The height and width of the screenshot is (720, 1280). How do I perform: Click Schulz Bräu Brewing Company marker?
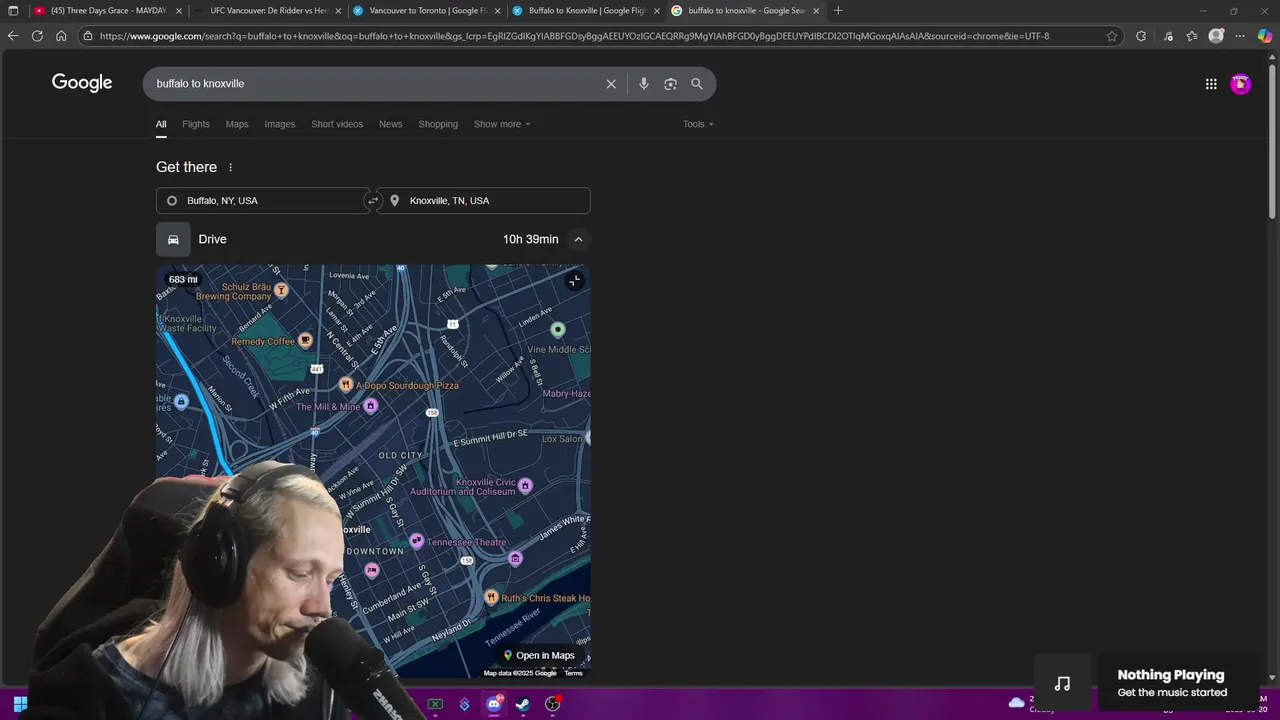click(281, 290)
